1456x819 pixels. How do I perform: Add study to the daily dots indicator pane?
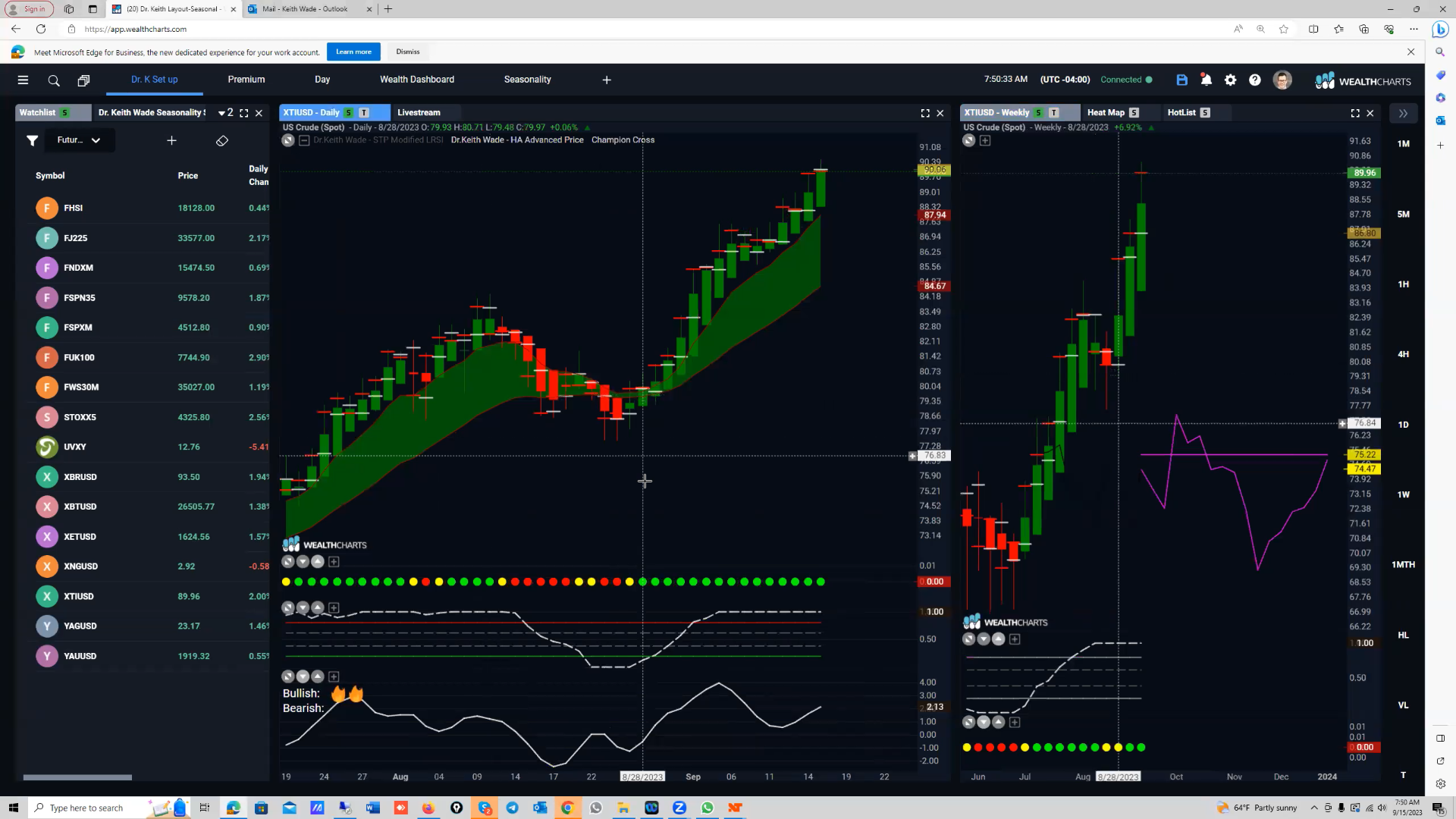(x=334, y=562)
